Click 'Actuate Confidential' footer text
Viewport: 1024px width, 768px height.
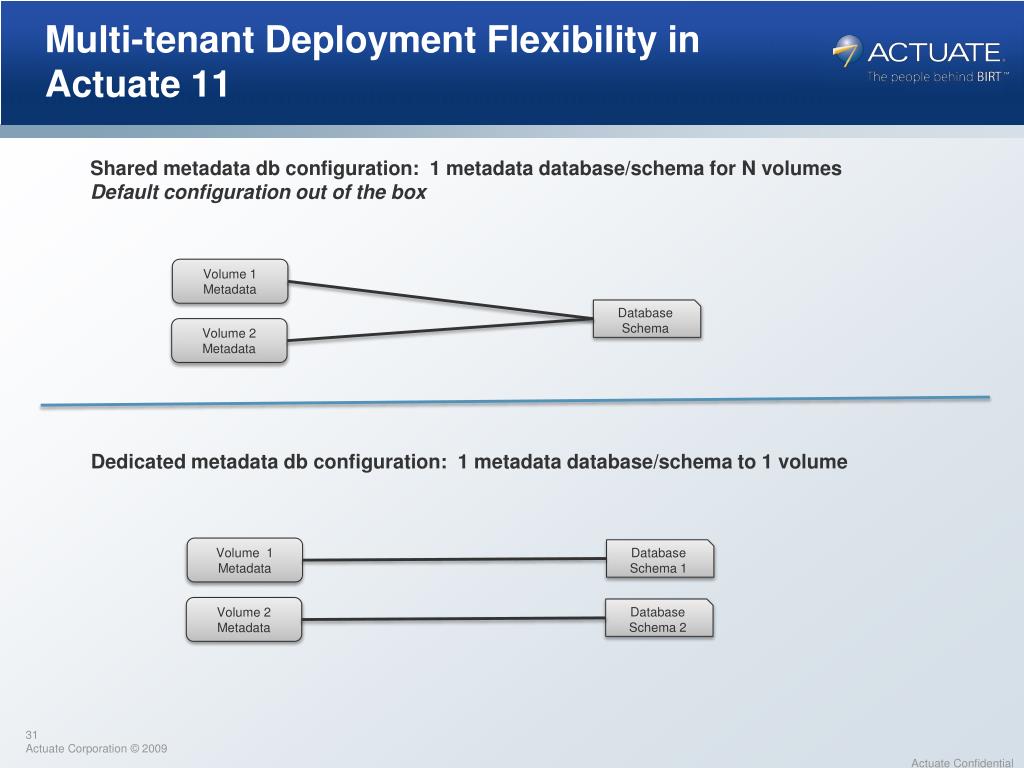pyautogui.click(x=962, y=762)
